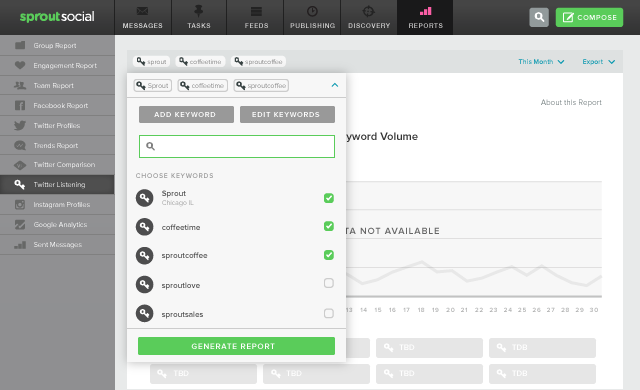Open the Export dropdown

click(598, 62)
